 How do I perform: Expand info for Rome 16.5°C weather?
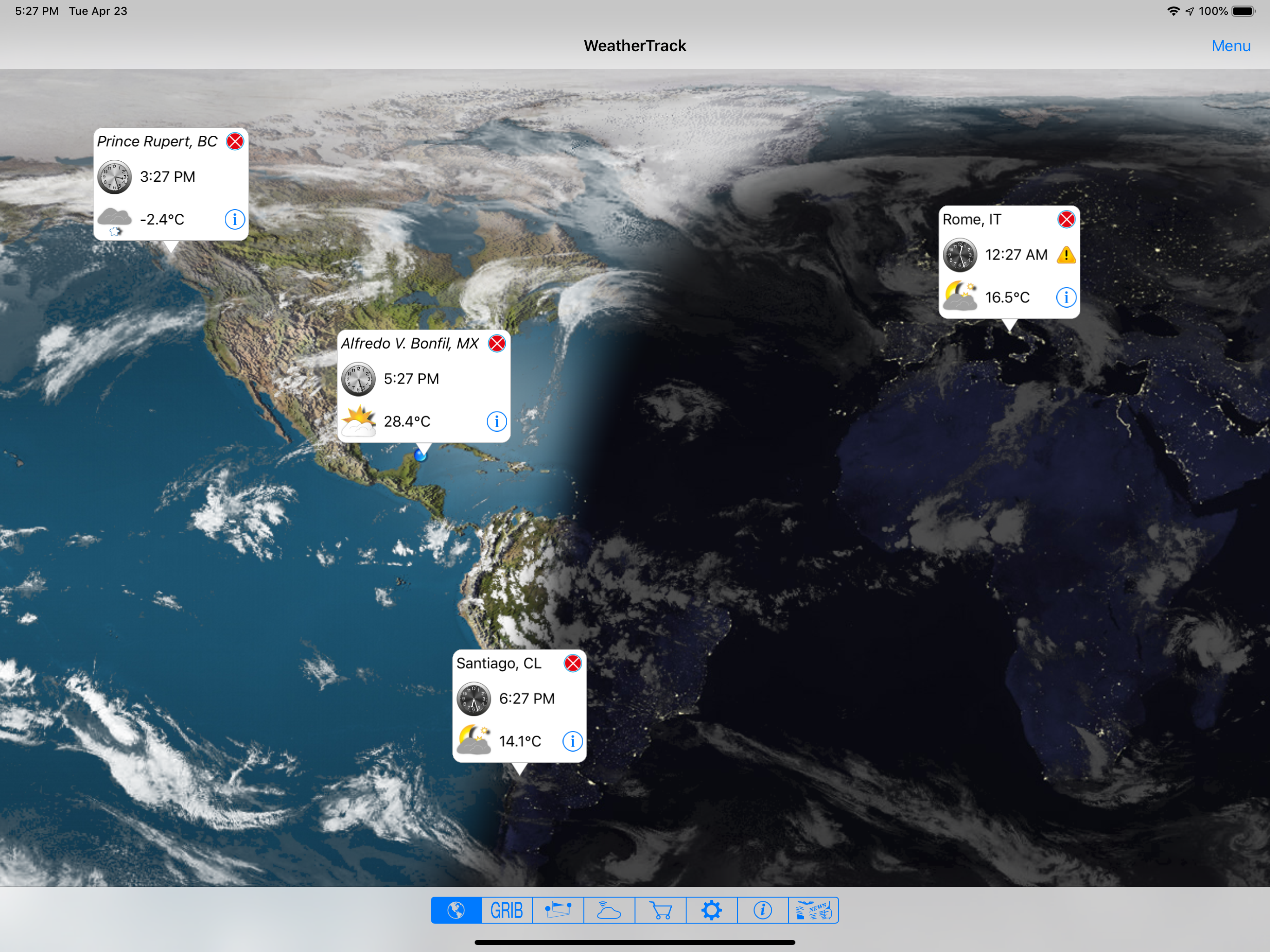tap(1066, 297)
